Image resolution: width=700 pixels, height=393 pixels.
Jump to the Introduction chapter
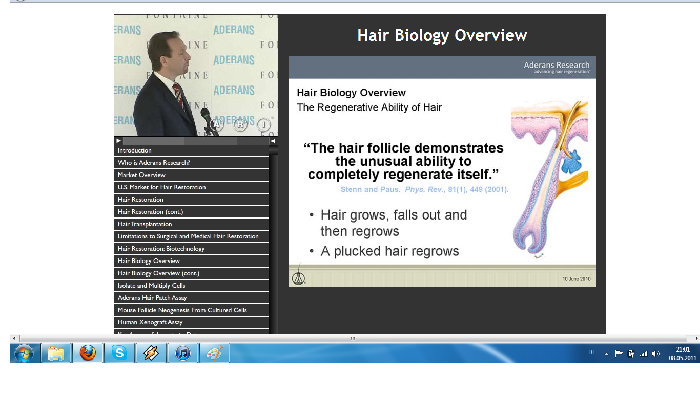[192, 151]
